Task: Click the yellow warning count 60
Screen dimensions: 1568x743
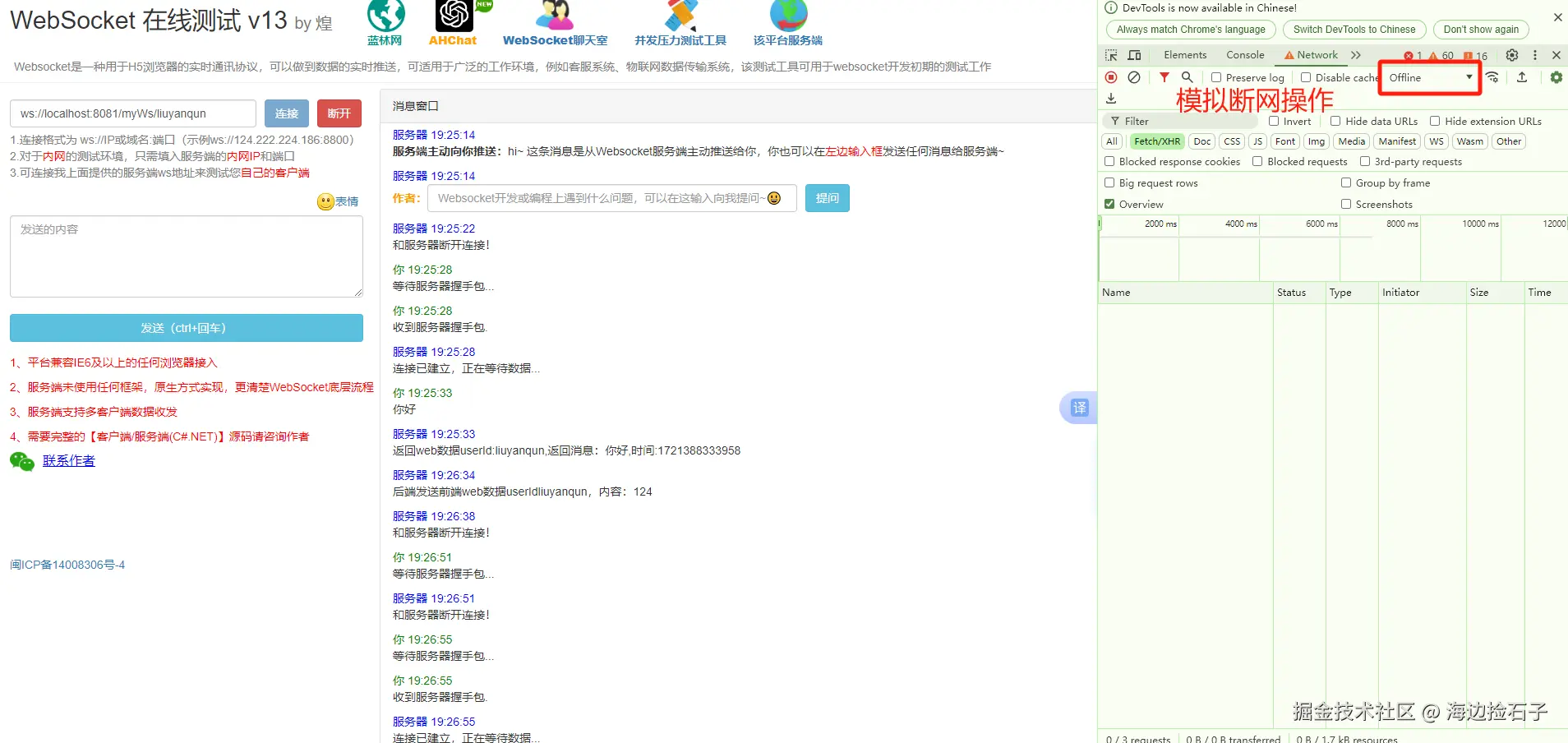Action: [1441, 56]
